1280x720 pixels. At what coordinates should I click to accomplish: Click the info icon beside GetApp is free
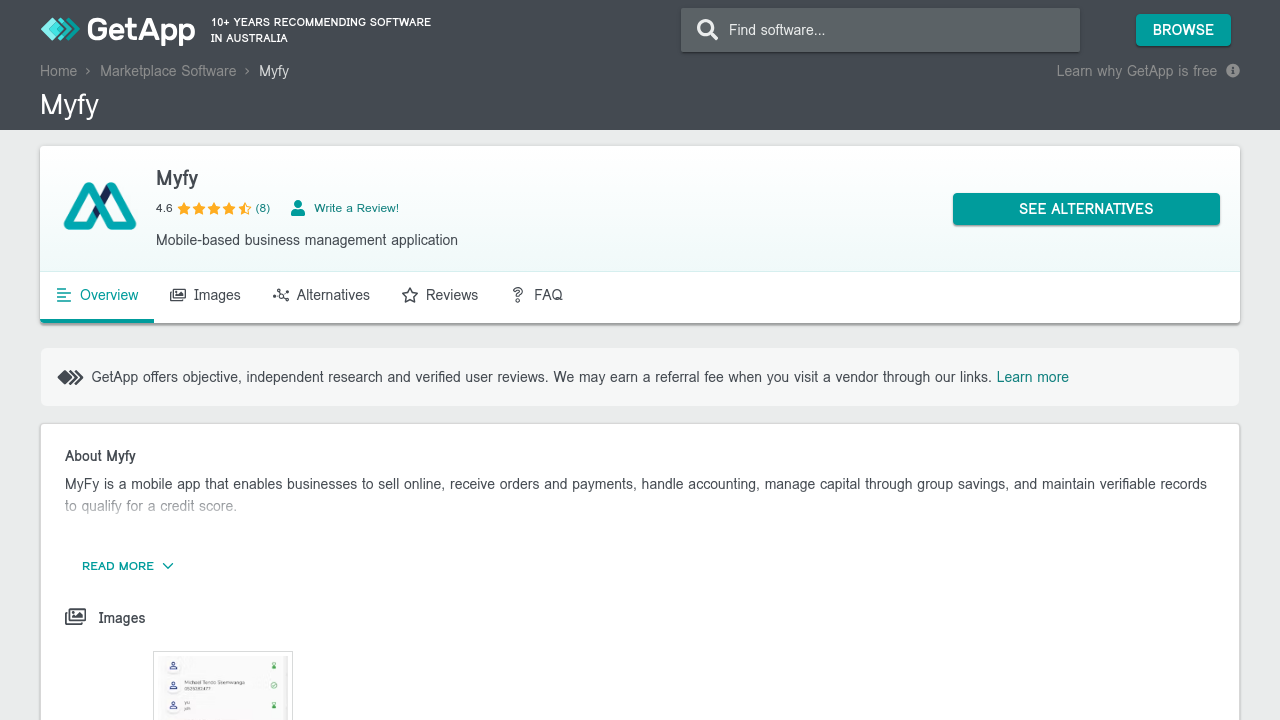click(1233, 71)
